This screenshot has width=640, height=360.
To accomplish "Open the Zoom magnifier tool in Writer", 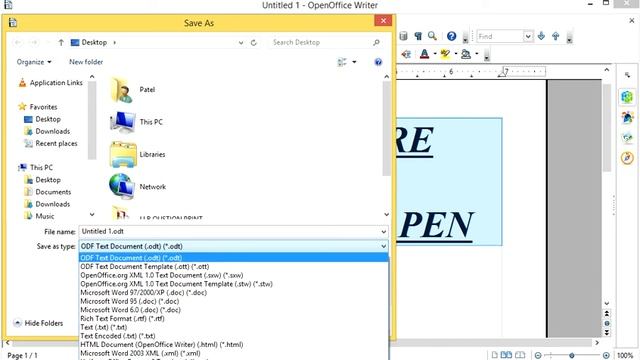I will click(x=432, y=36).
